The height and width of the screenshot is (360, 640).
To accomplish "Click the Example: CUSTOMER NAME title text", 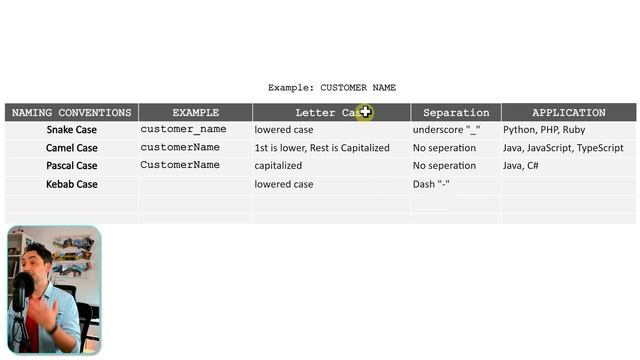I will (x=332, y=88).
